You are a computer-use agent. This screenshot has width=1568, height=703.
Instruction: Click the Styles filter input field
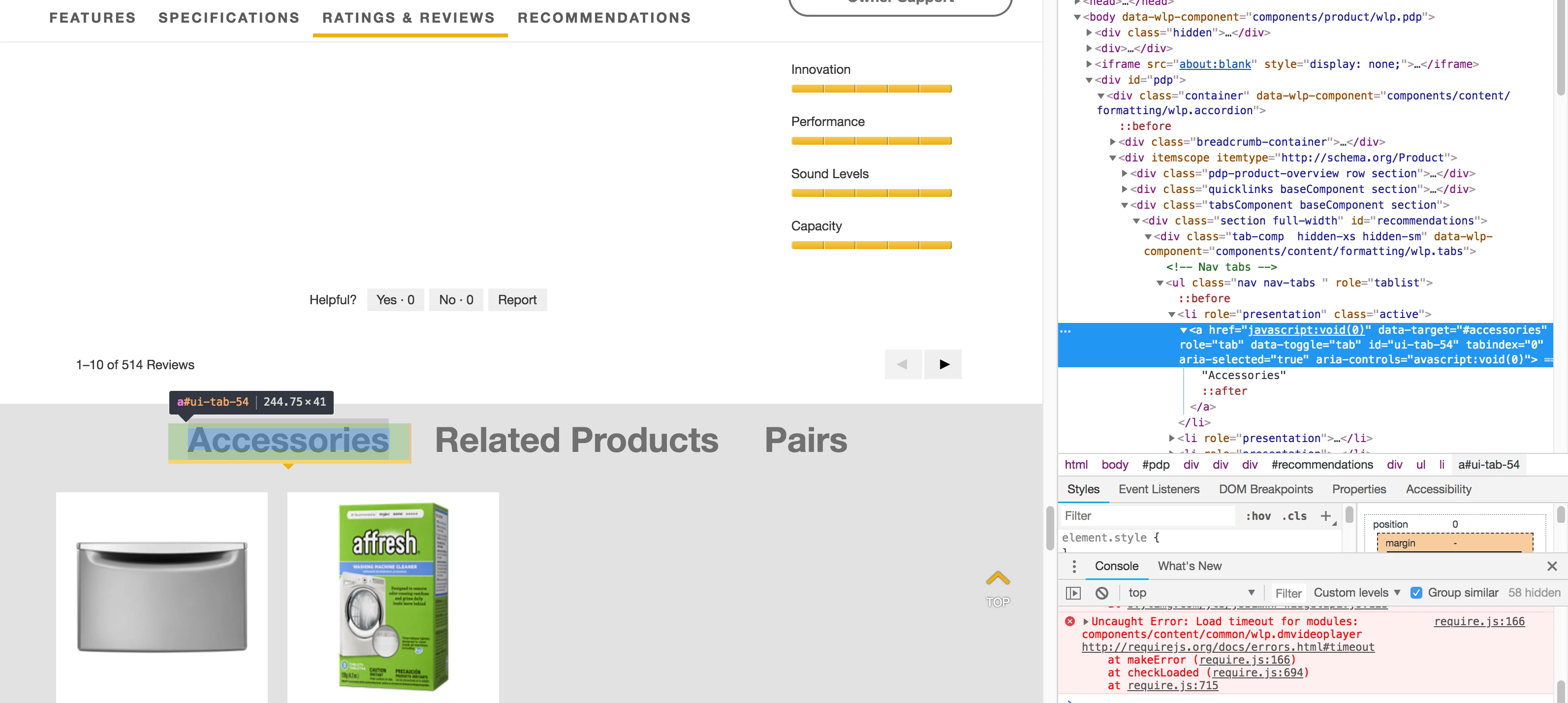click(x=1147, y=515)
